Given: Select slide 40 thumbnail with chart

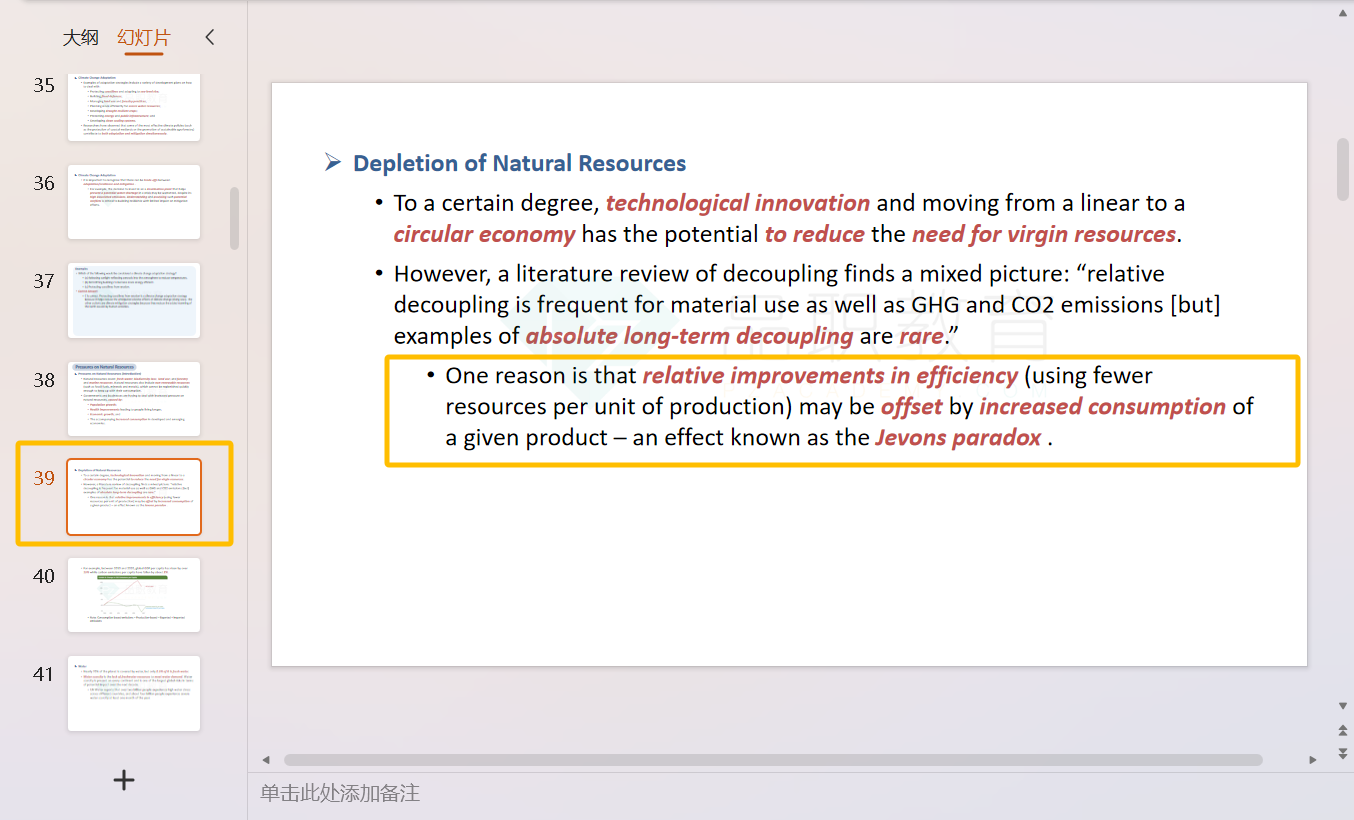Looking at the screenshot, I should (x=134, y=595).
